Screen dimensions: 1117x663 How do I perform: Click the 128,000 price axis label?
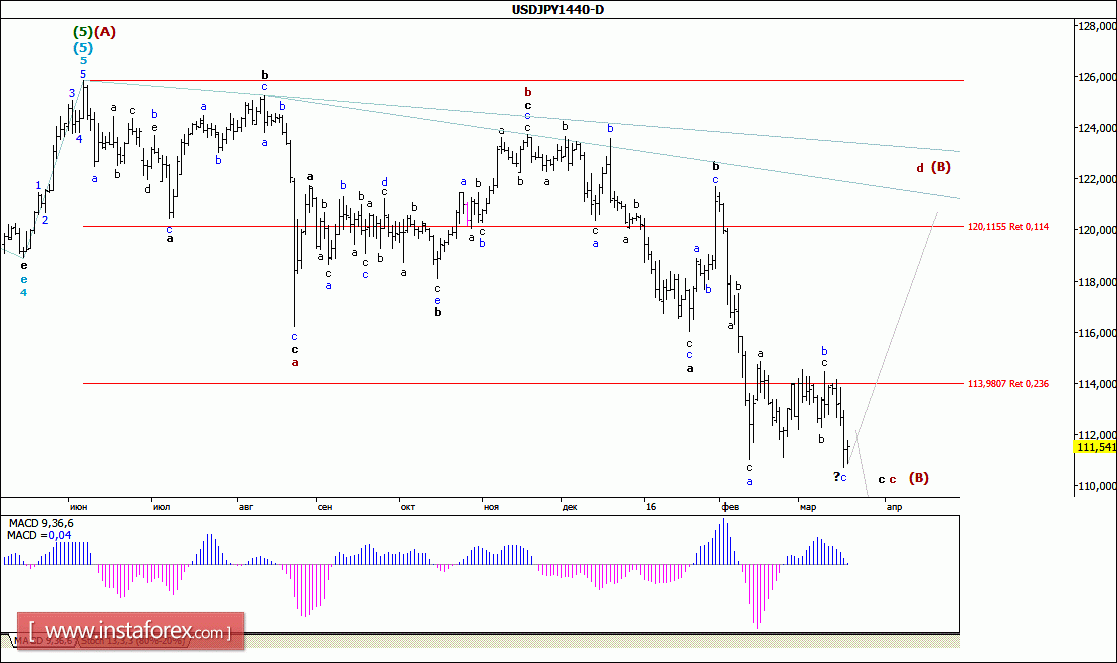1098,26
